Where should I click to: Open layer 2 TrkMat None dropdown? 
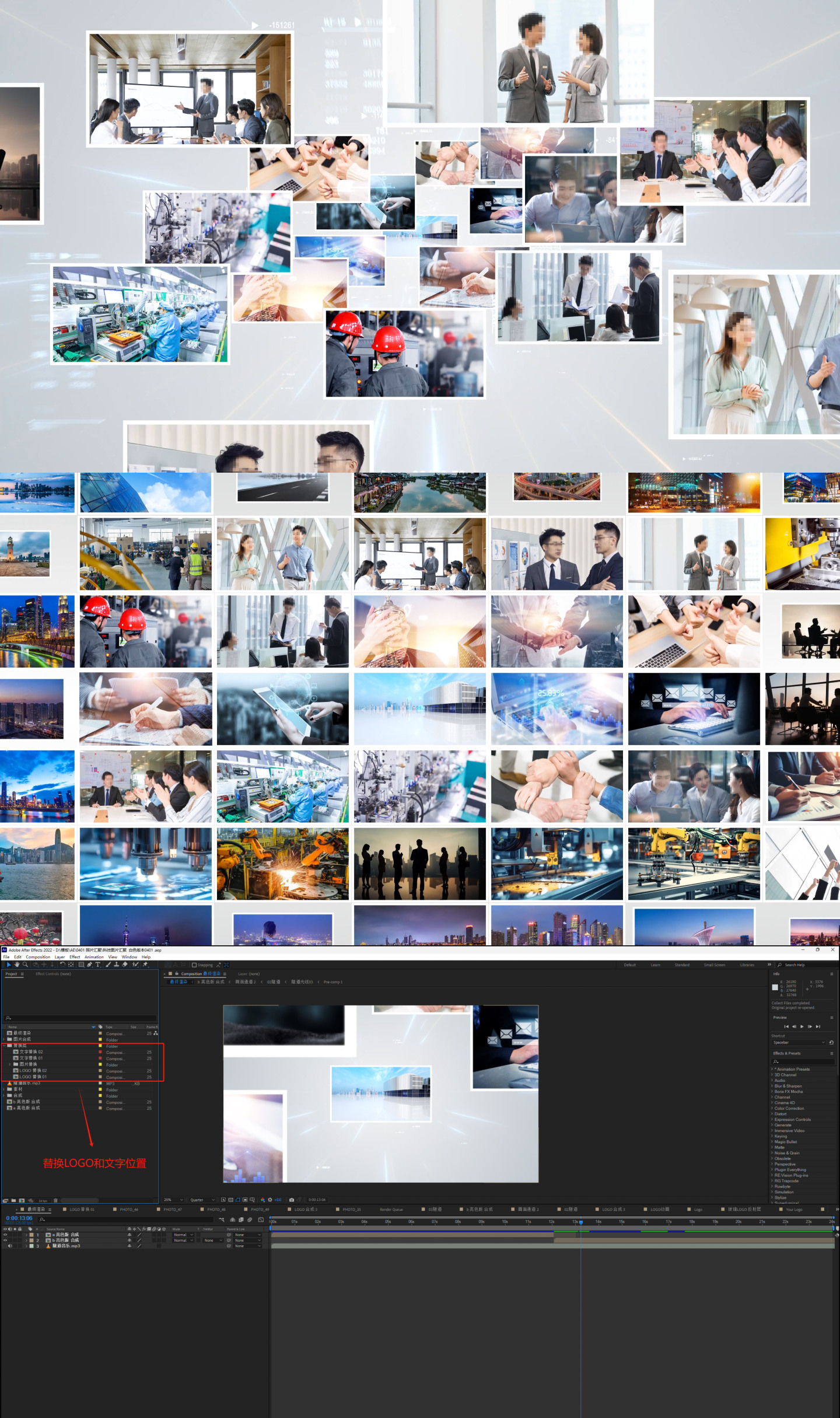(x=213, y=1240)
